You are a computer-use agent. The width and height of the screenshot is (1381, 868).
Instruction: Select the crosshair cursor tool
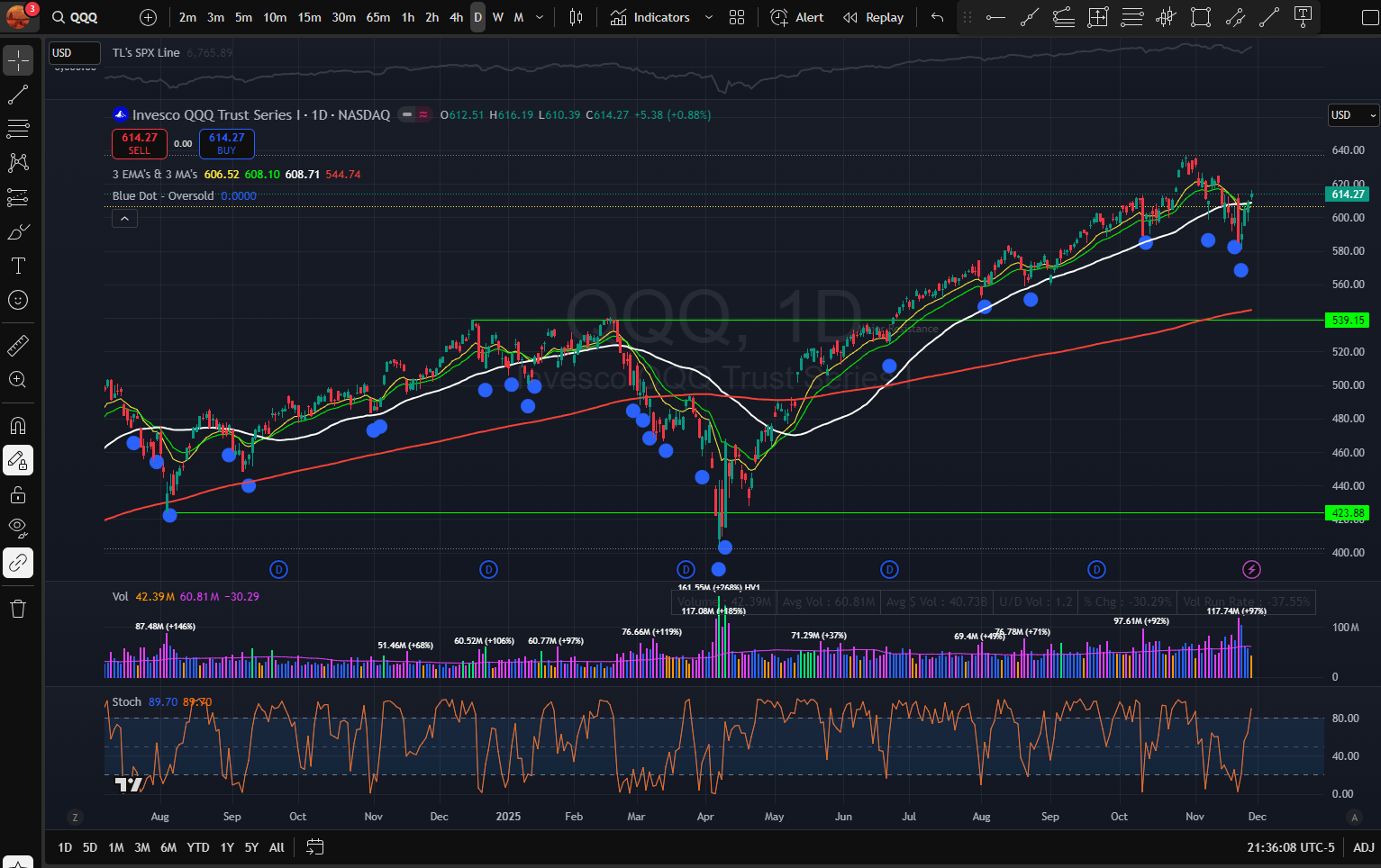(18, 60)
